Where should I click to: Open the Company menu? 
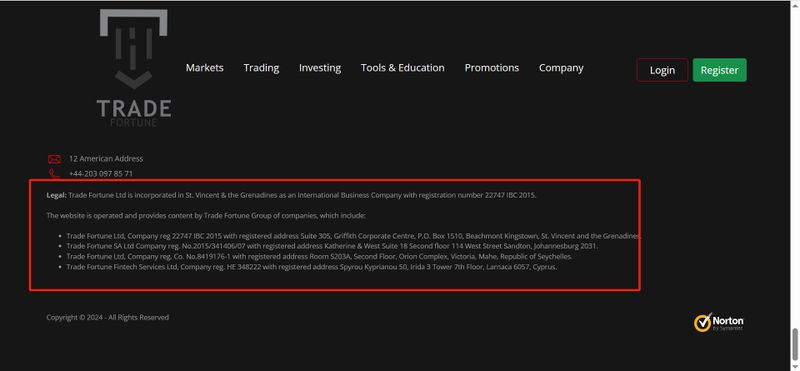coord(561,68)
